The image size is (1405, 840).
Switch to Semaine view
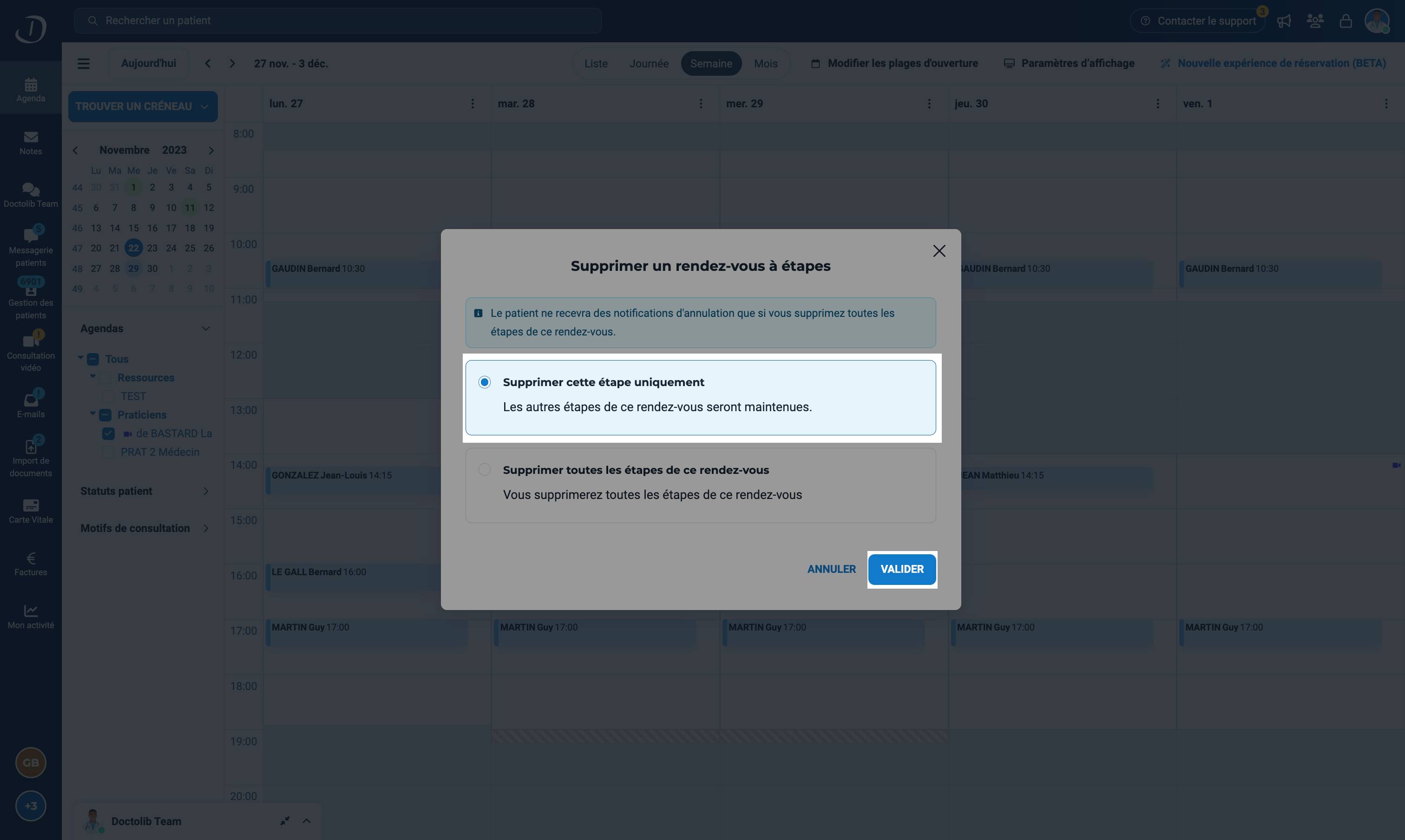click(711, 63)
